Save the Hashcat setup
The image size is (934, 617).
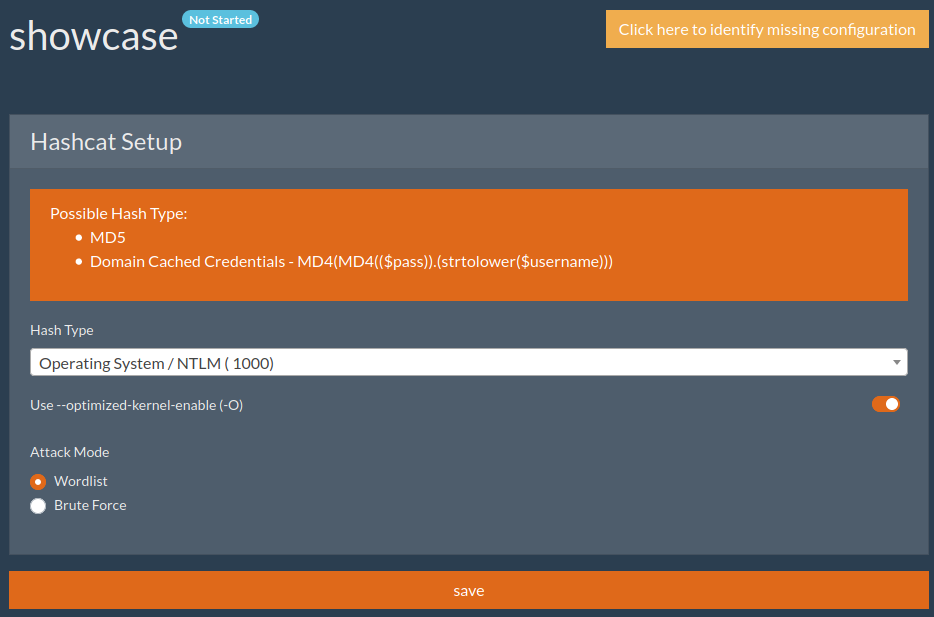(x=469, y=590)
